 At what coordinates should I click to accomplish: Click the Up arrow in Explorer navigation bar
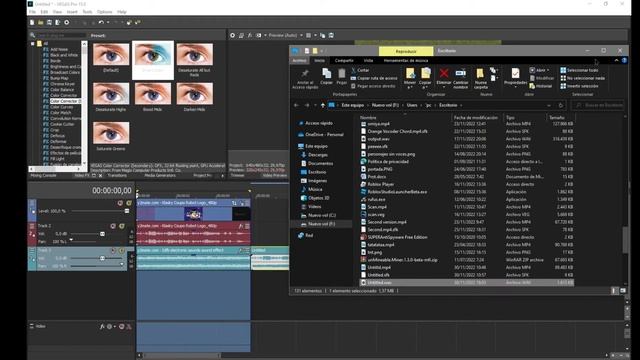coord(322,105)
